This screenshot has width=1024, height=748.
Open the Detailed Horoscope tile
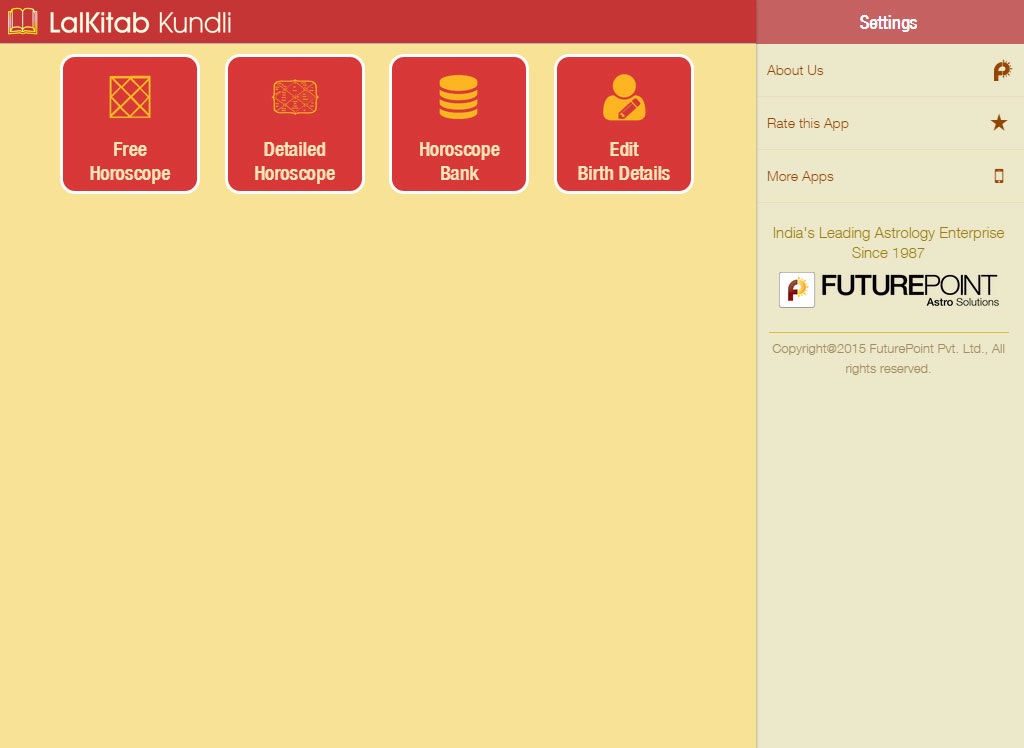(x=295, y=124)
